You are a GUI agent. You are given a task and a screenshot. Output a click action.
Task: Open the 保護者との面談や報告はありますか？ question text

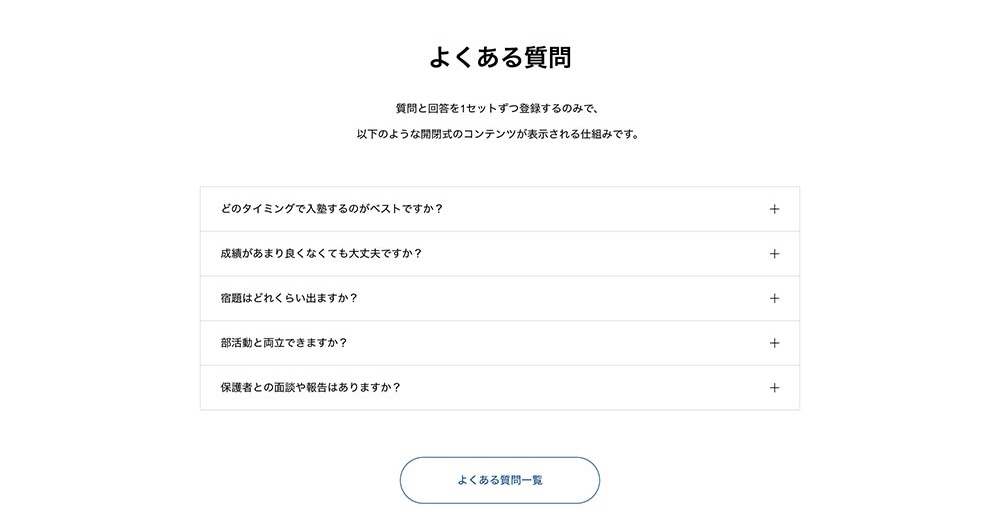click(x=310, y=388)
